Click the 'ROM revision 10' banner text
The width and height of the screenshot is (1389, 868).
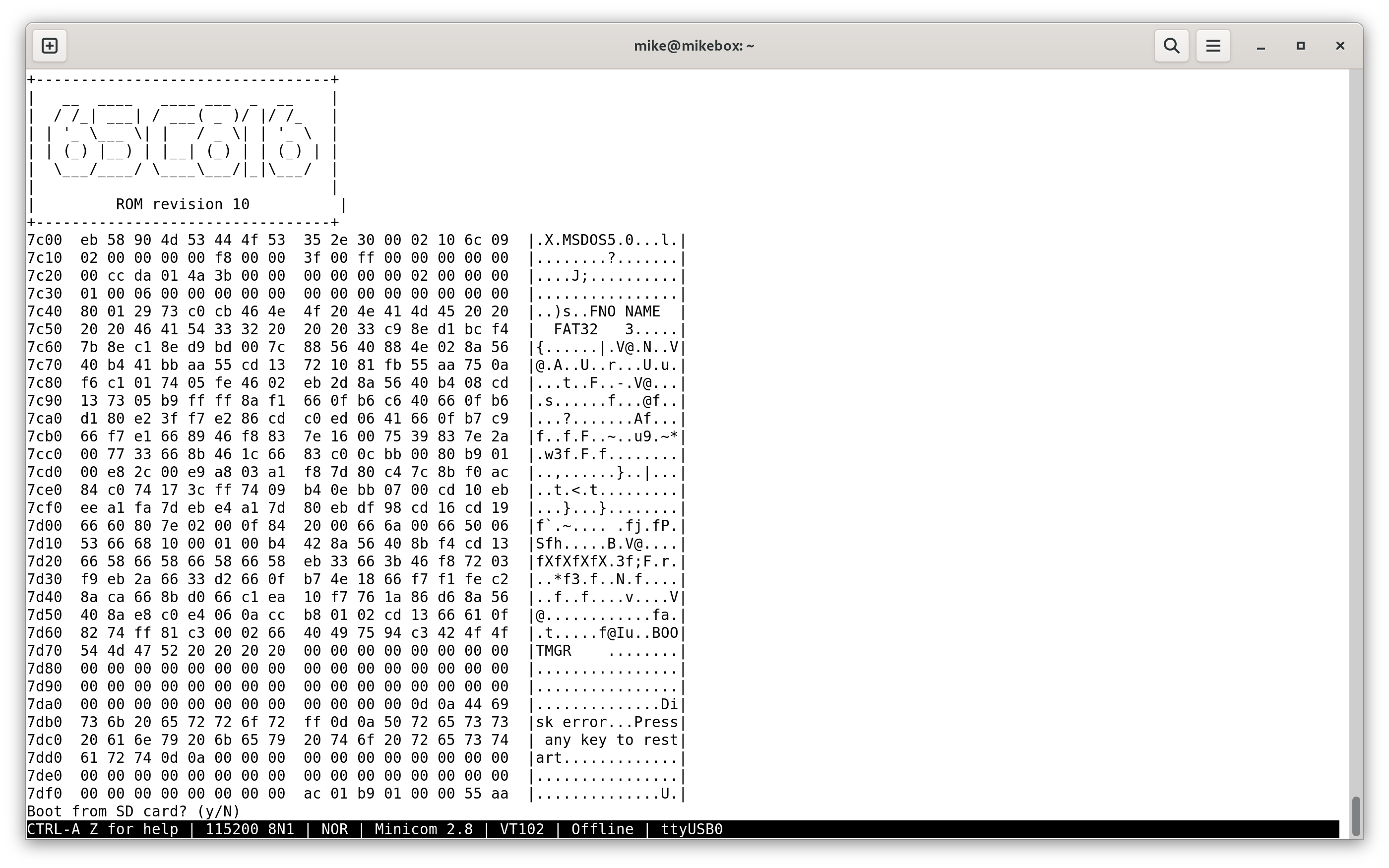pos(183,204)
